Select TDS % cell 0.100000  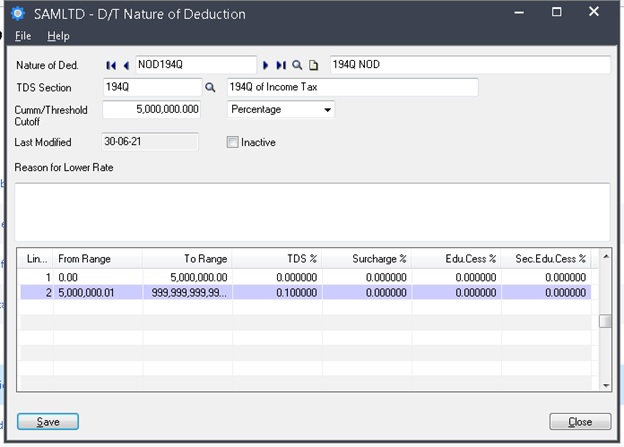pyautogui.click(x=277, y=293)
